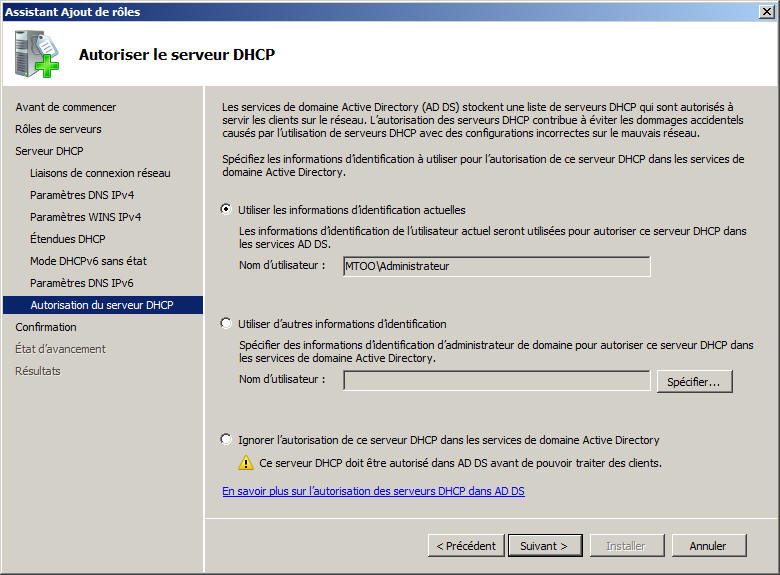Click the server role wizard icon

coord(37,54)
